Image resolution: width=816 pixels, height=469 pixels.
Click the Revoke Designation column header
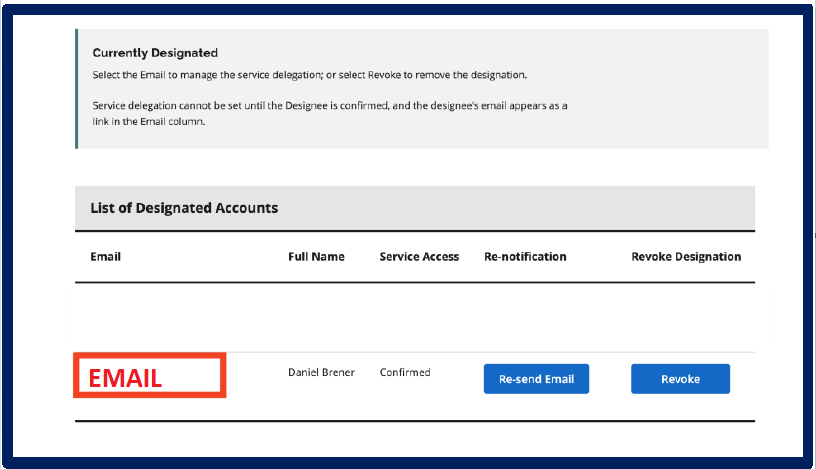[x=686, y=257]
